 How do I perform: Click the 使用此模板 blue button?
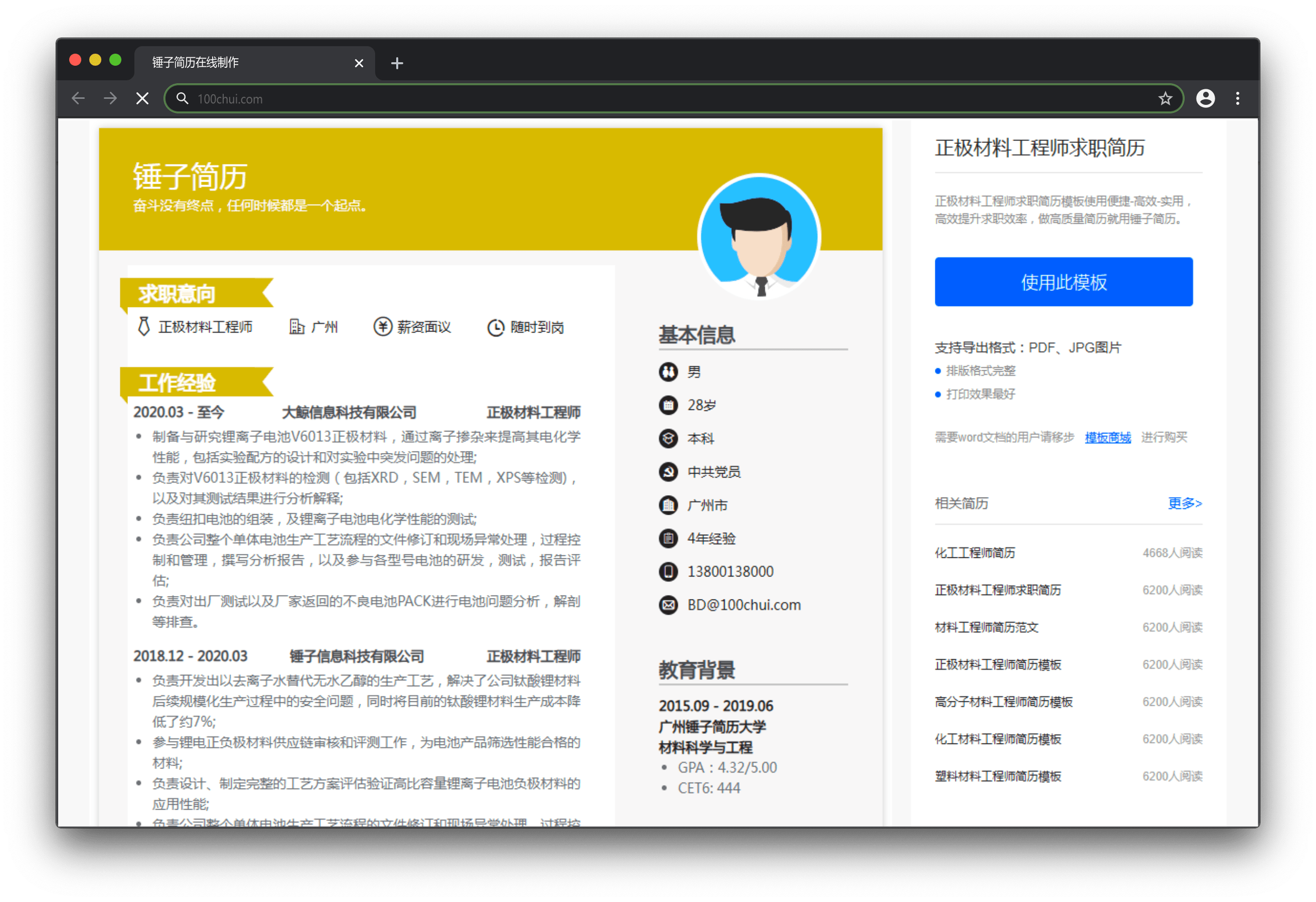(1063, 281)
